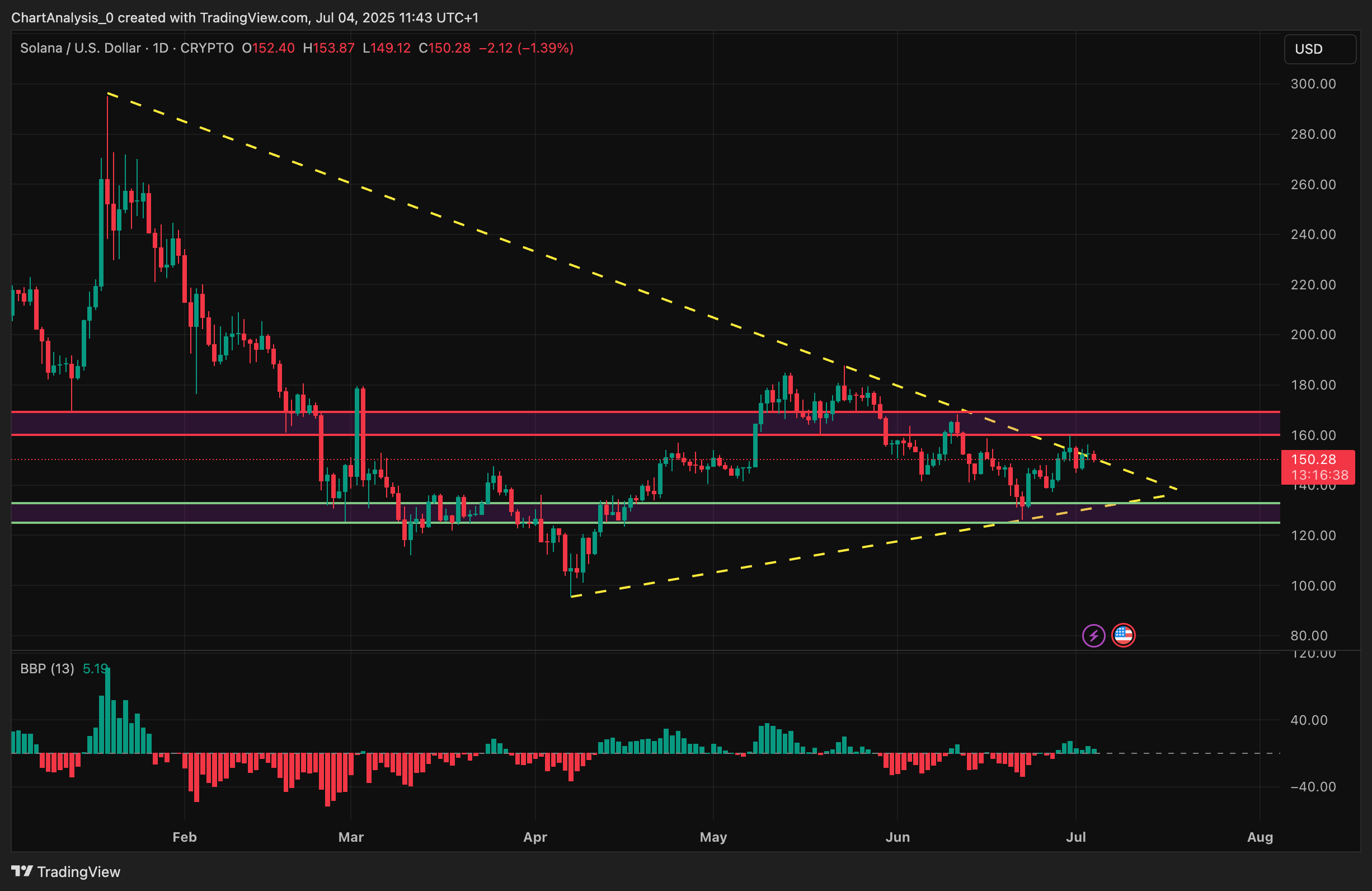1372x891 pixels.
Task: Click the 40.00 label on the BBP scale
Action: 1309,720
